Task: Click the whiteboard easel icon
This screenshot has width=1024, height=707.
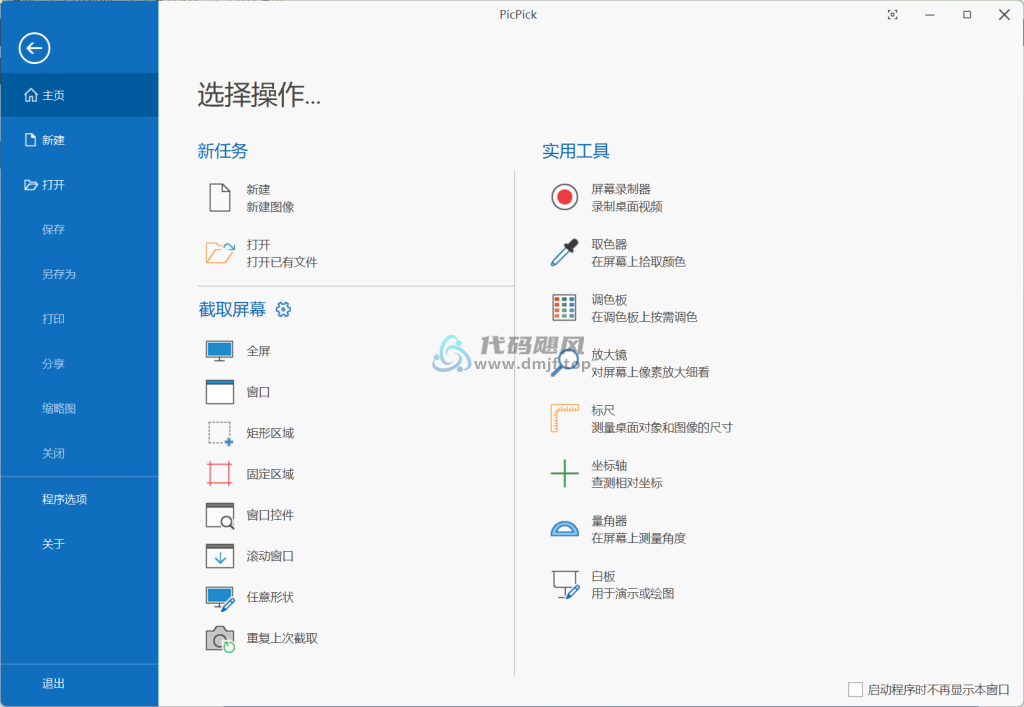Action: click(x=566, y=584)
